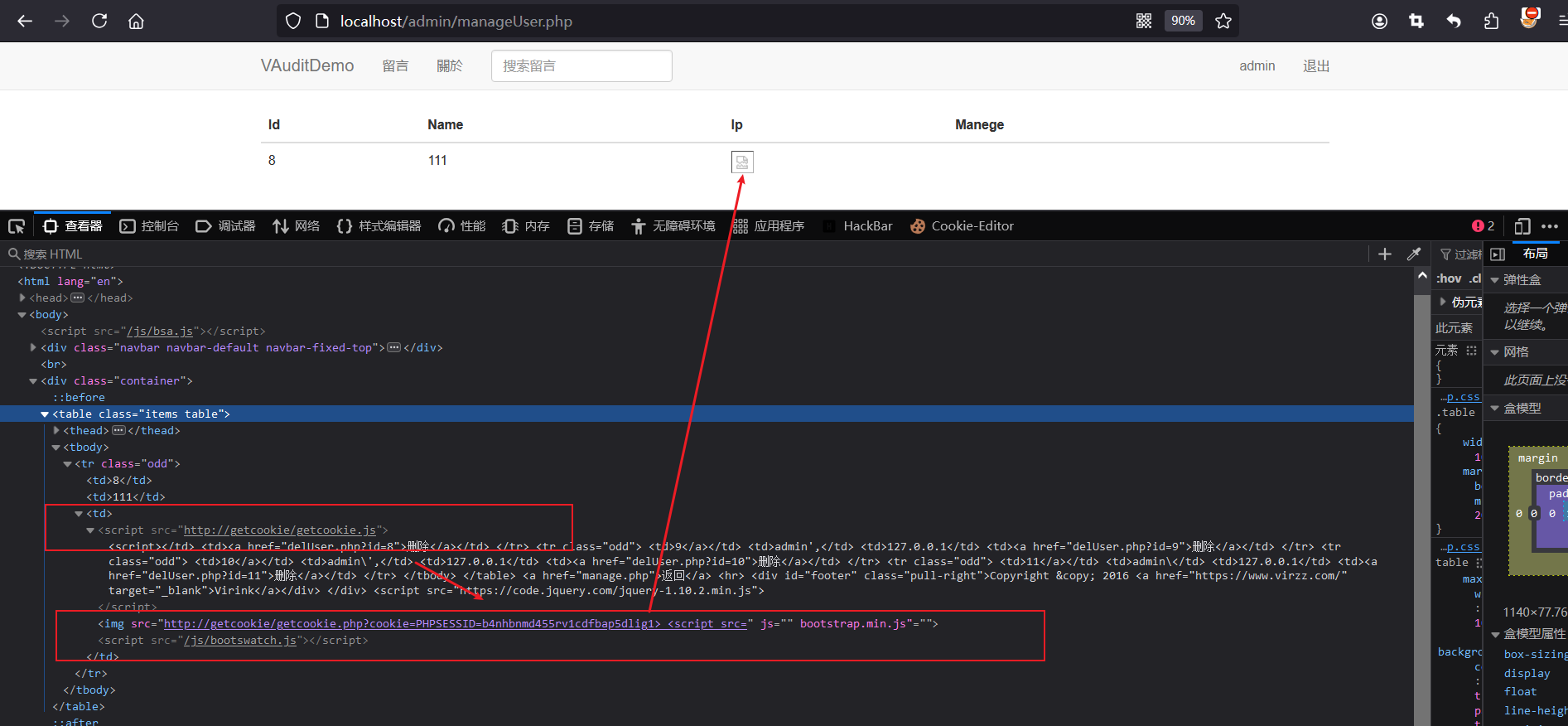This screenshot has height=726, width=1568.
Task: Expand the 伪元素 pseudo-elements section
Action: point(1444,302)
